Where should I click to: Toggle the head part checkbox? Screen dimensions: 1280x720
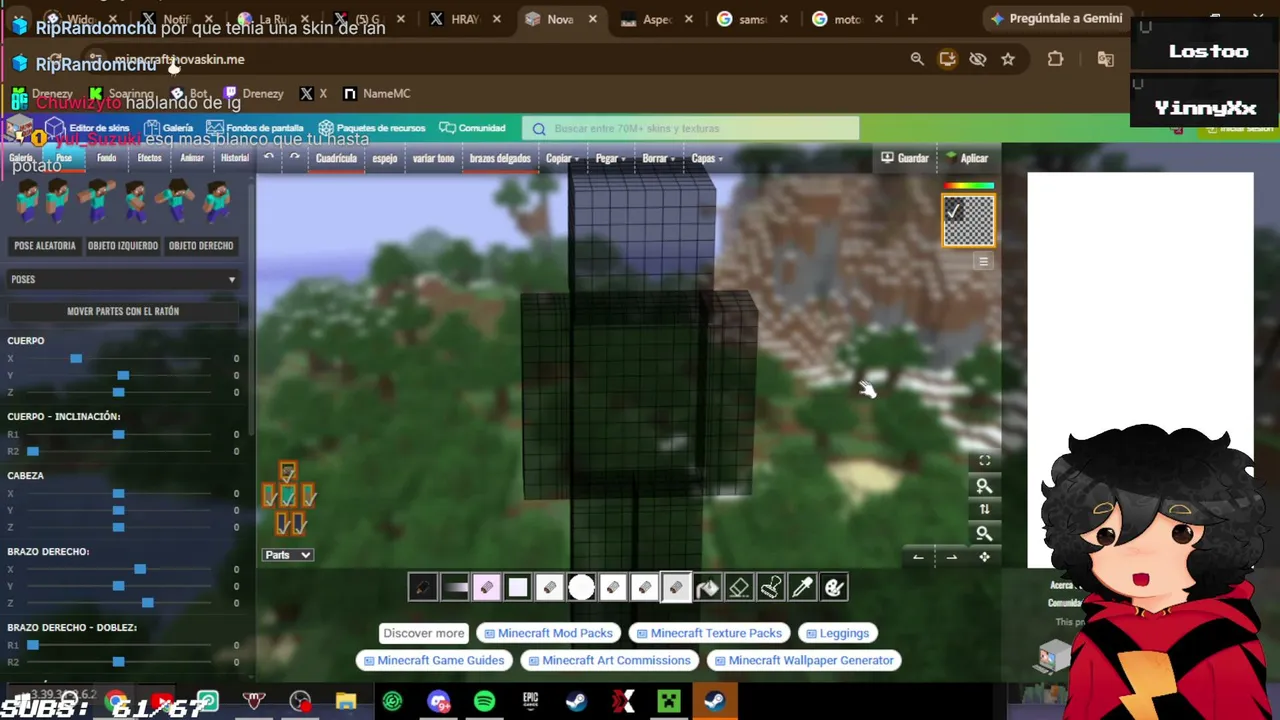[x=288, y=471]
